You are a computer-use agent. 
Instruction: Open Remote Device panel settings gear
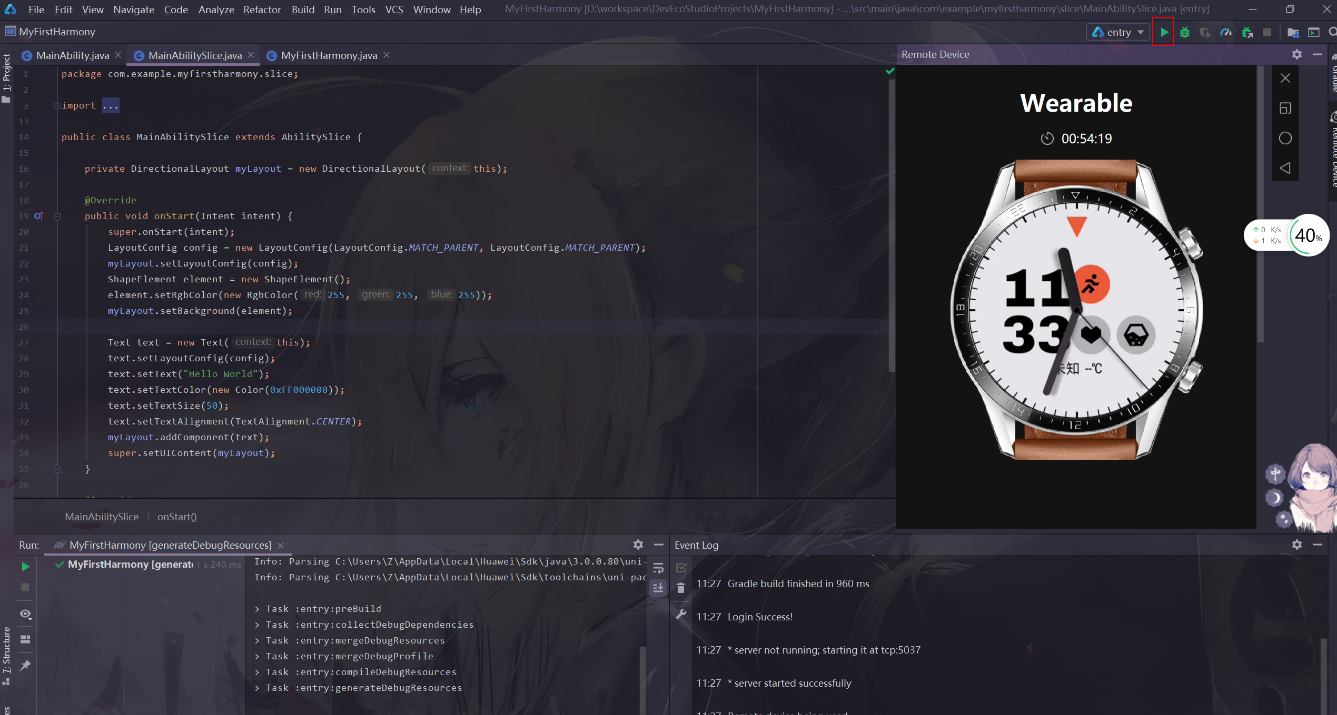pyautogui.click(x=1297, y=54)
